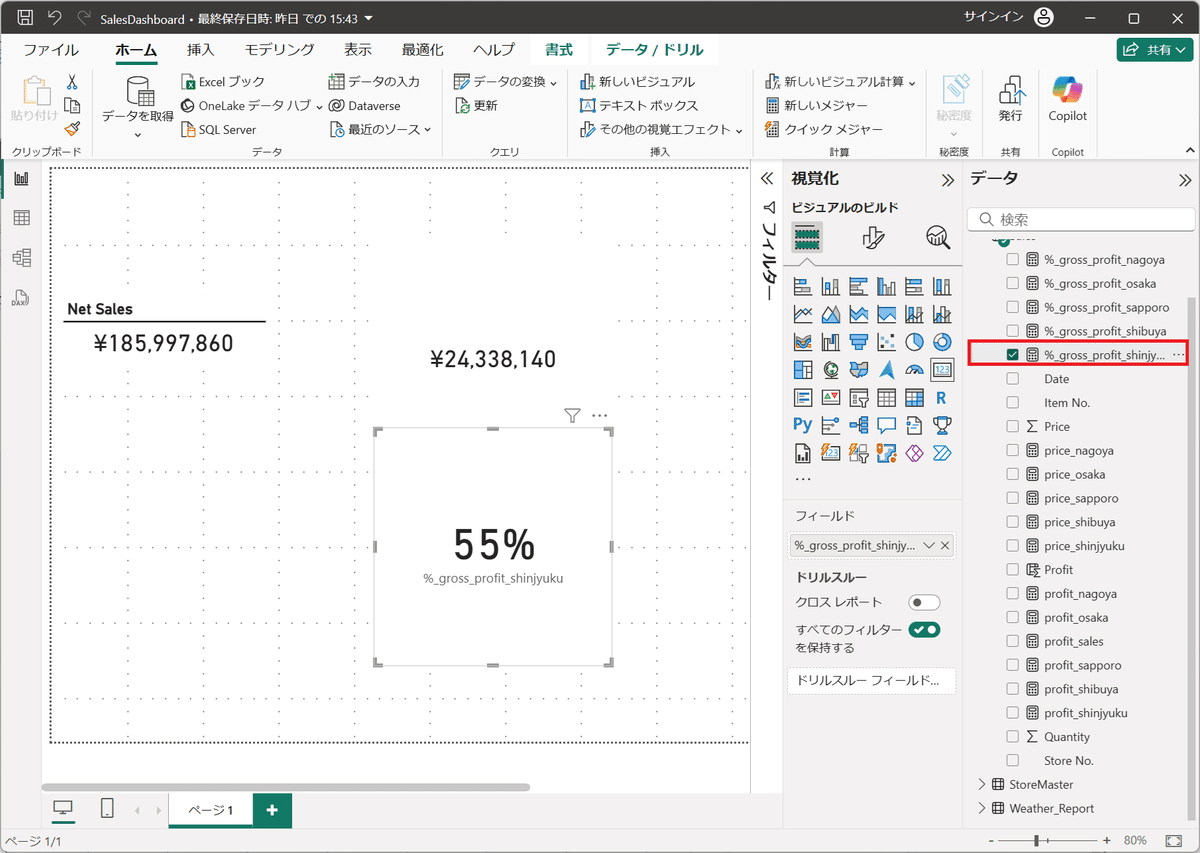Collapse the 視覚化 pane

(x=948, y=181)
